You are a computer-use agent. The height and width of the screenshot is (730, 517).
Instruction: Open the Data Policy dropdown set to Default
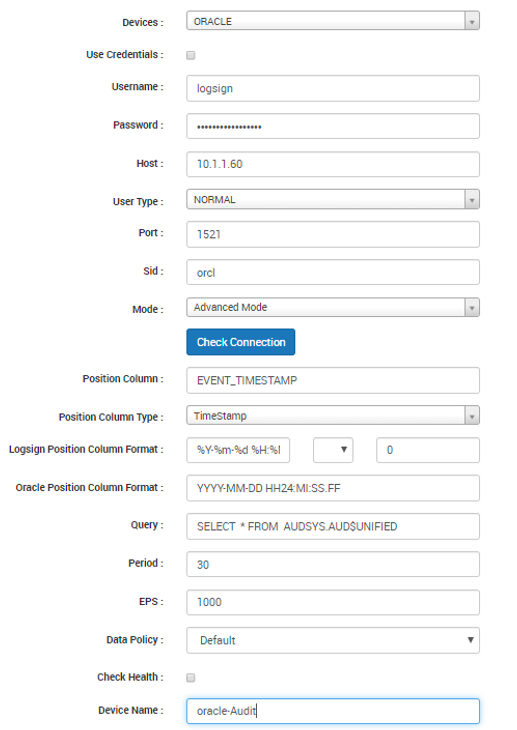pos(333,640)
